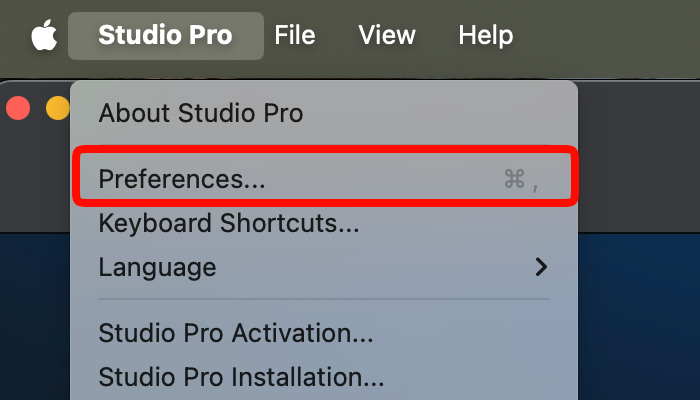700x400 pixels.
Task: Click dark window title bar right of dropdown
Action: click(639, 156)
